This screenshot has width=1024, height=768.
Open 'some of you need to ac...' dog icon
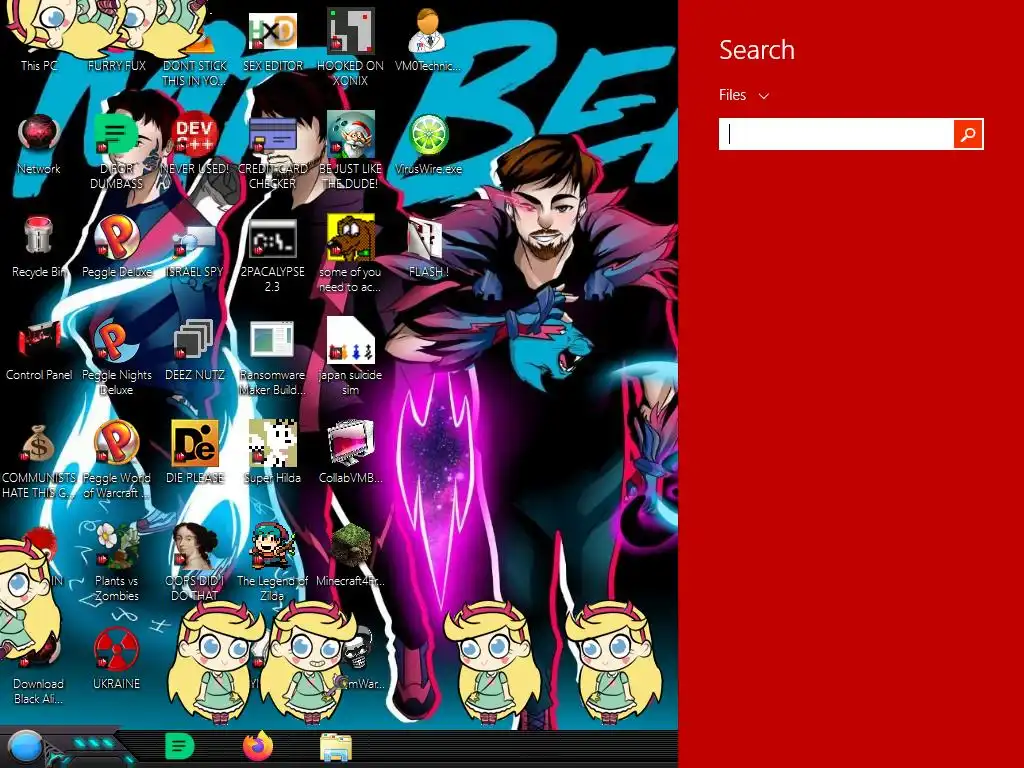point(350,238)
